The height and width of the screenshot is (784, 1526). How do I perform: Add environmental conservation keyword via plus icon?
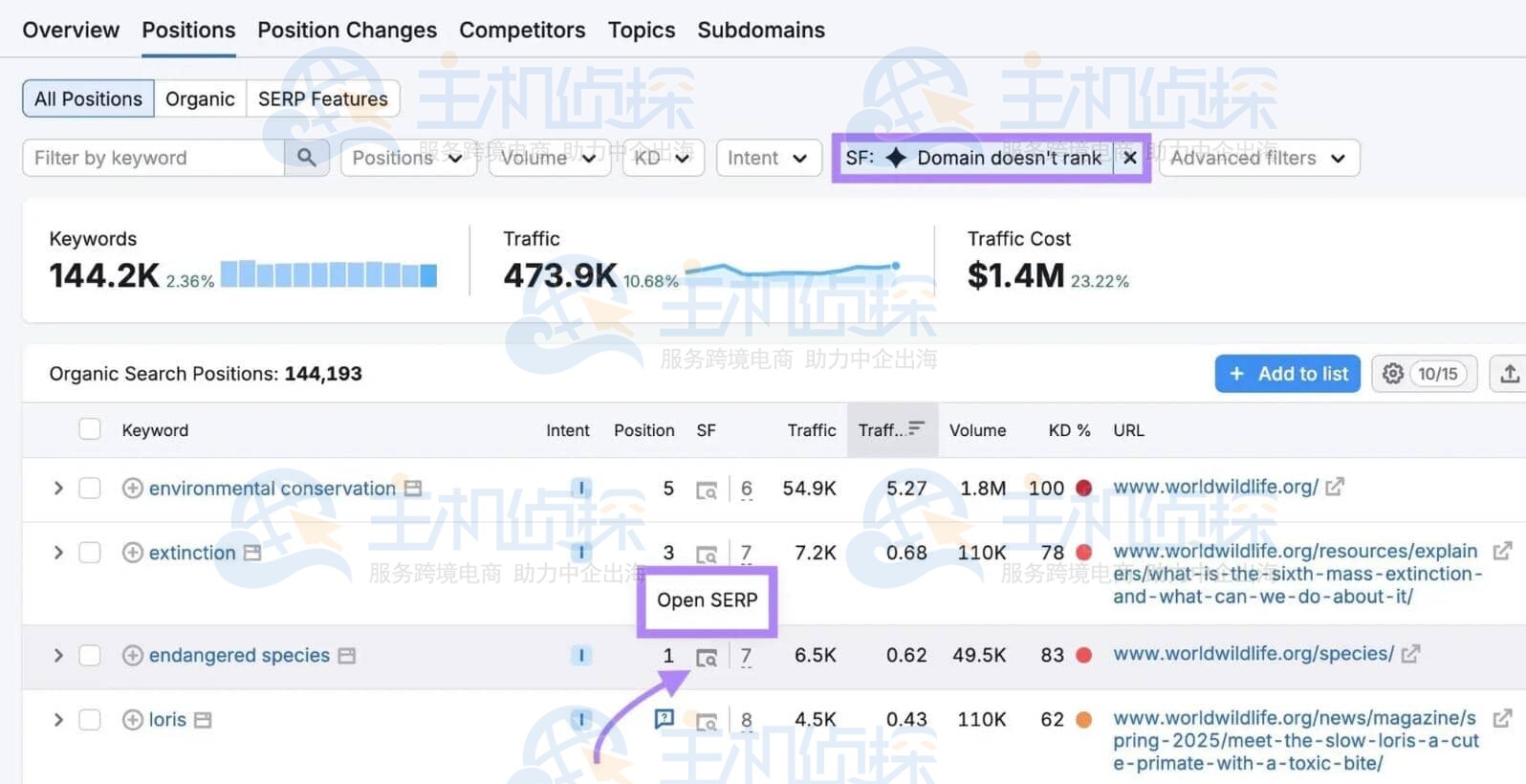[133, 489]
